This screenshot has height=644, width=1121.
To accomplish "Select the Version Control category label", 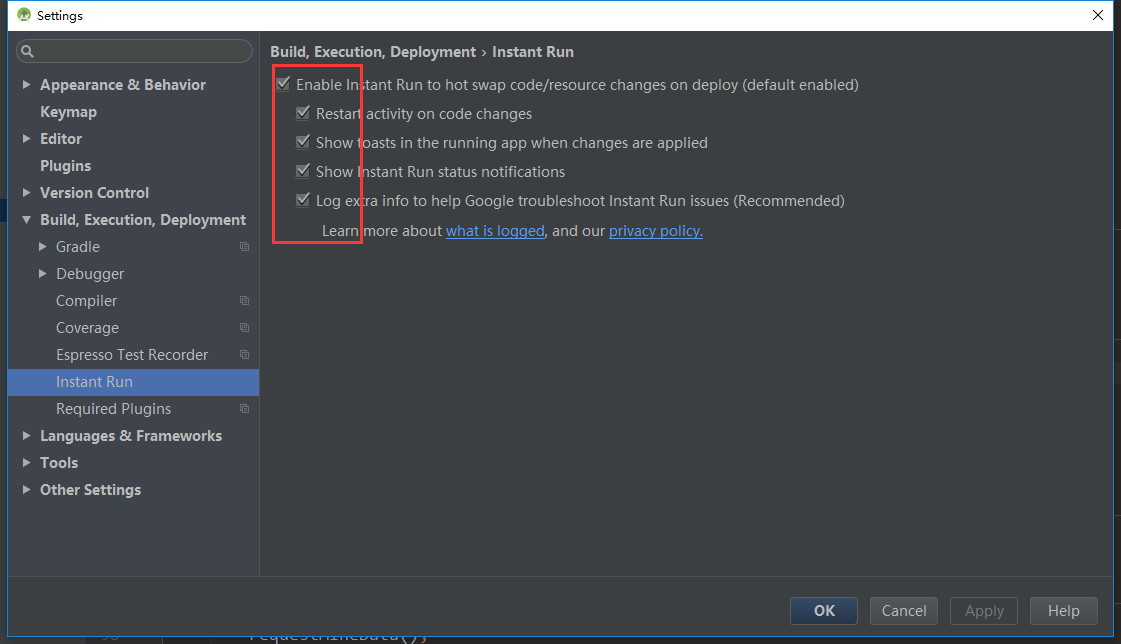I will [x=94, y=193].
